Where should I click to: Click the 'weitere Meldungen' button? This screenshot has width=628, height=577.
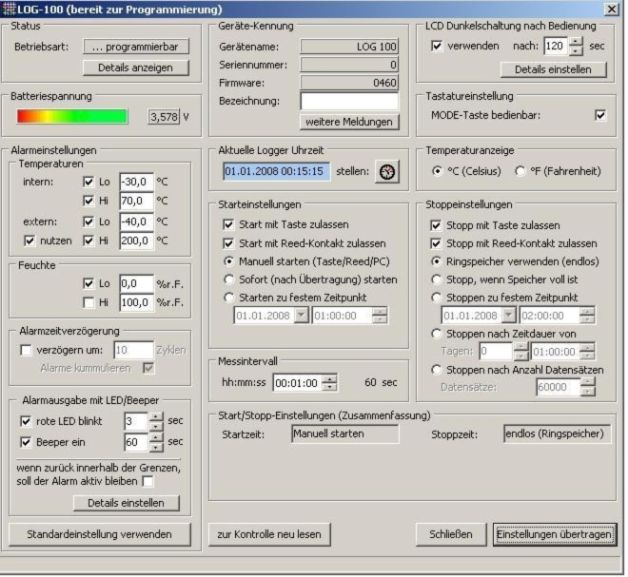pyautogui.click(x=349, y=122)
